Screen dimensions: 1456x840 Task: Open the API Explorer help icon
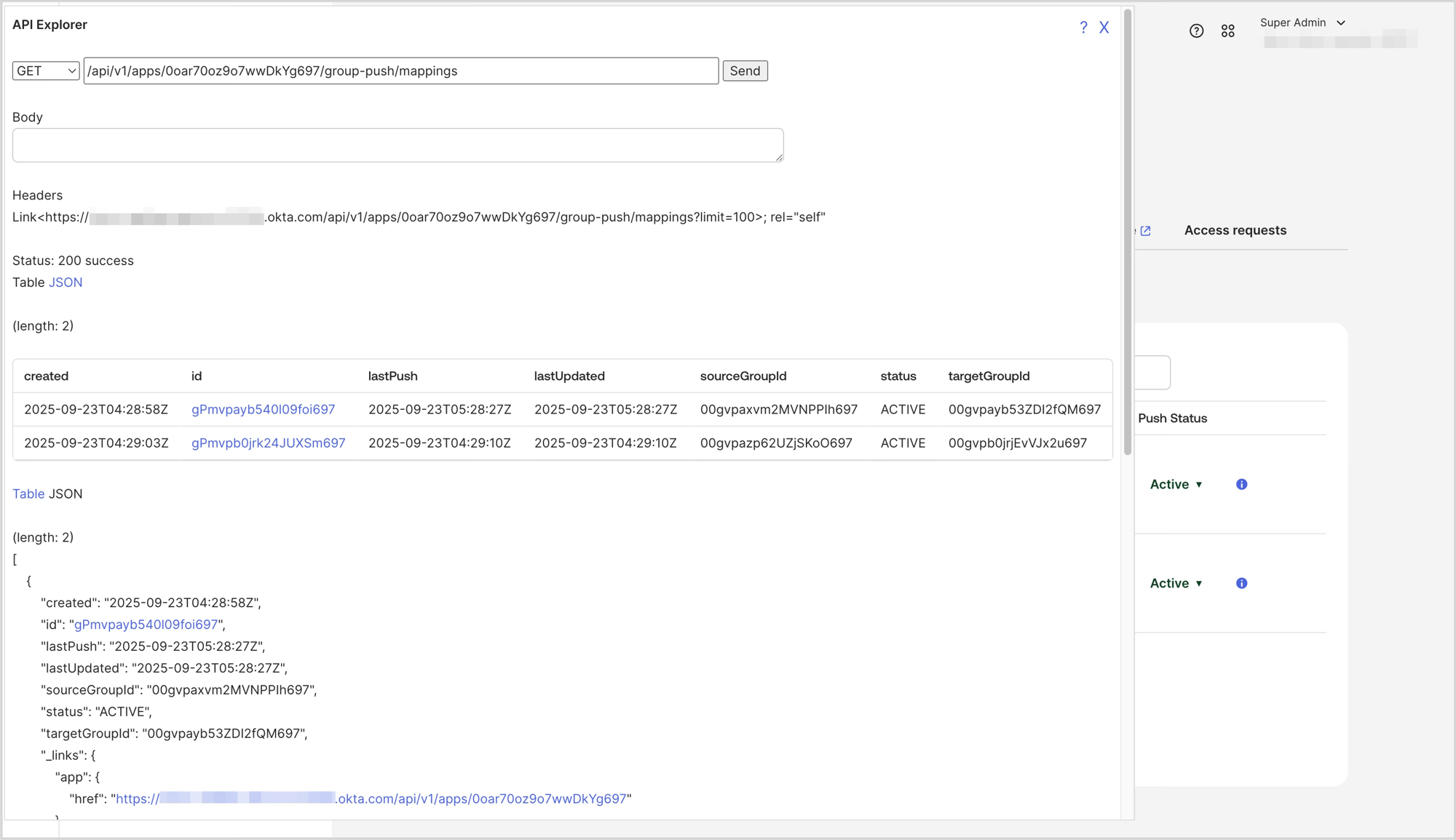tap(1084, 27)
